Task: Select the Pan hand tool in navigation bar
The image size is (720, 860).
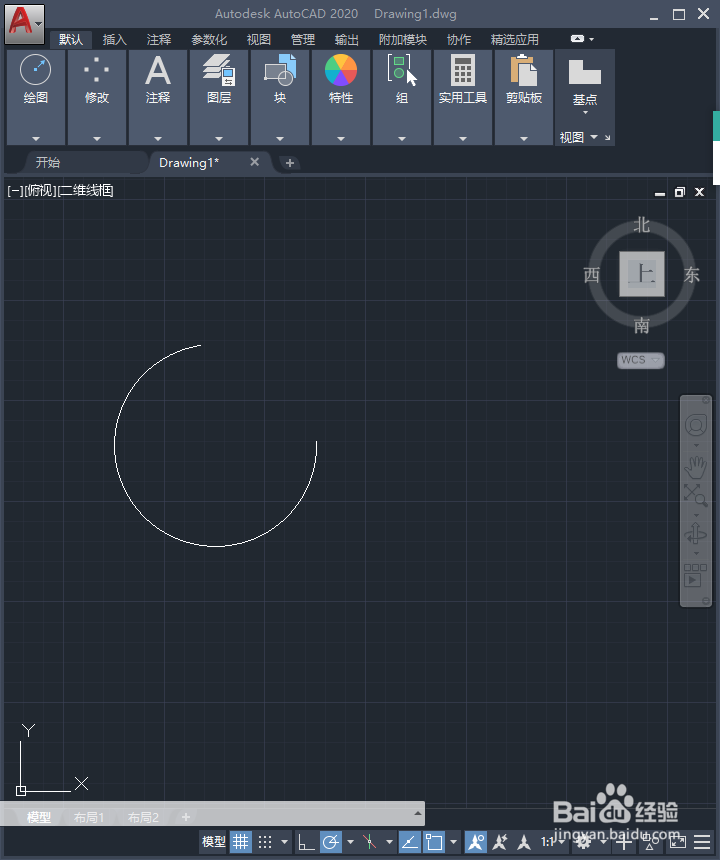Action: tap(695, 467)
